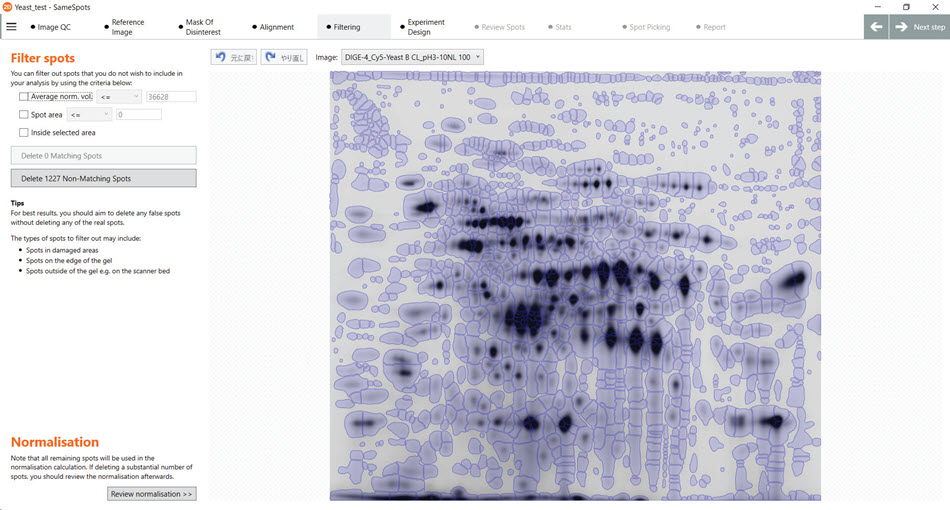Open the Spot area operator dropdown
This screenshot has height=510, width=950.
tap(89, 114)
